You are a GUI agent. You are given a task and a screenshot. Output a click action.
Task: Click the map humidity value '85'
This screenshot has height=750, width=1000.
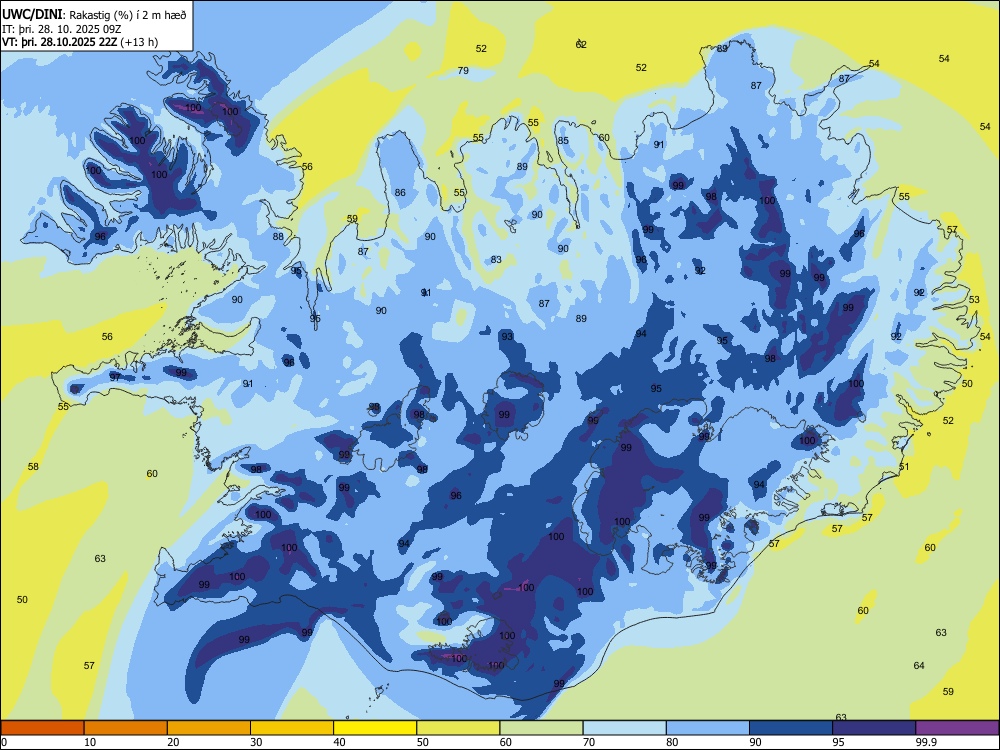562,141
